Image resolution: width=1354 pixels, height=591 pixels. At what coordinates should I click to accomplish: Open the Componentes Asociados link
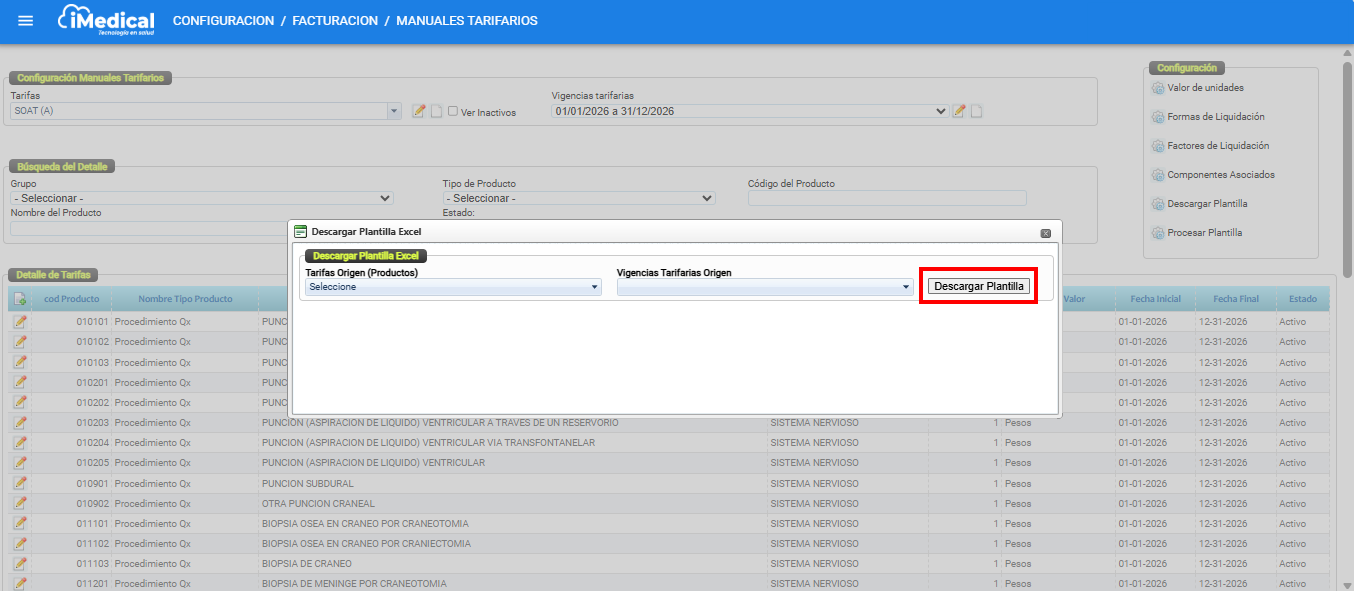click(1220, 175)
